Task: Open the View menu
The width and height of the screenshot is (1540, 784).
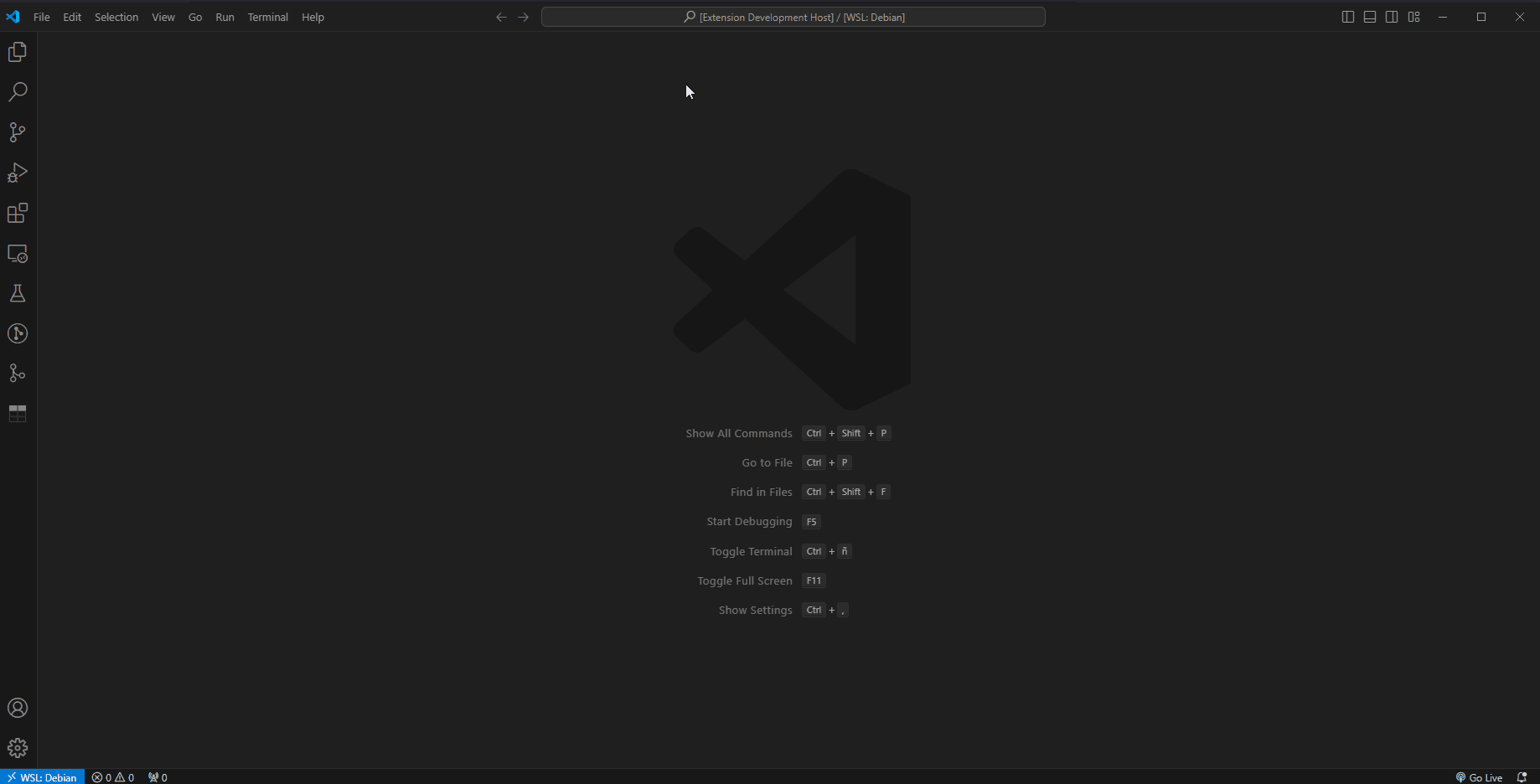Action: (163, 17)
